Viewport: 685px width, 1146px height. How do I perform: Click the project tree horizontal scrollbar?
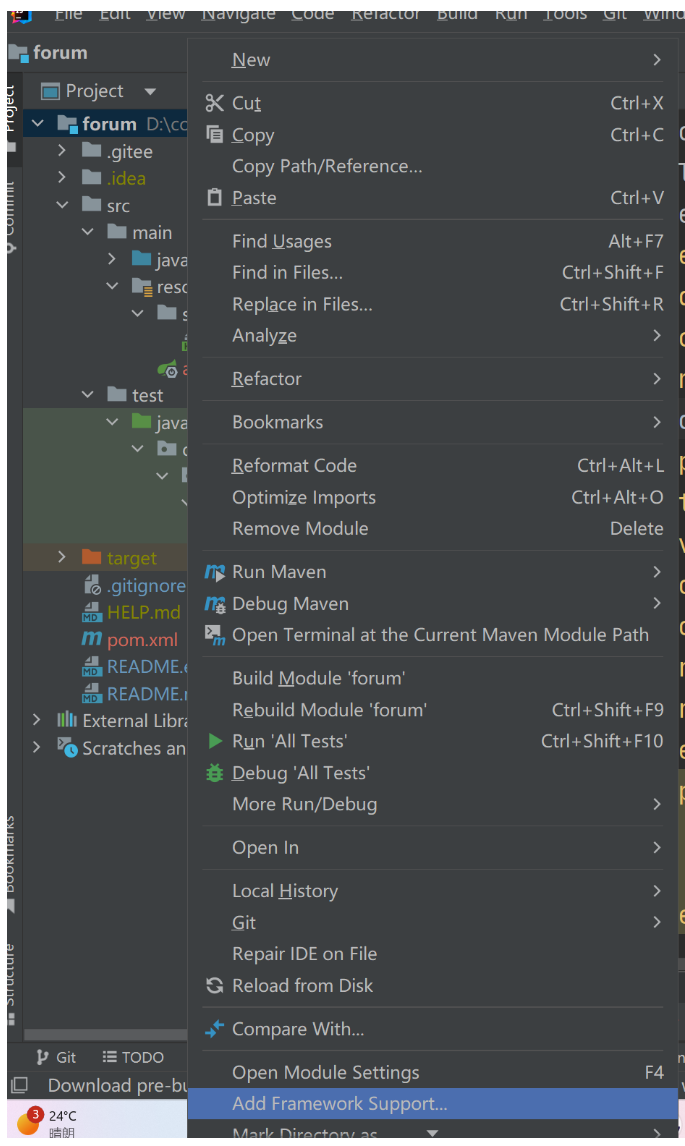click(x=105, y=1034)
